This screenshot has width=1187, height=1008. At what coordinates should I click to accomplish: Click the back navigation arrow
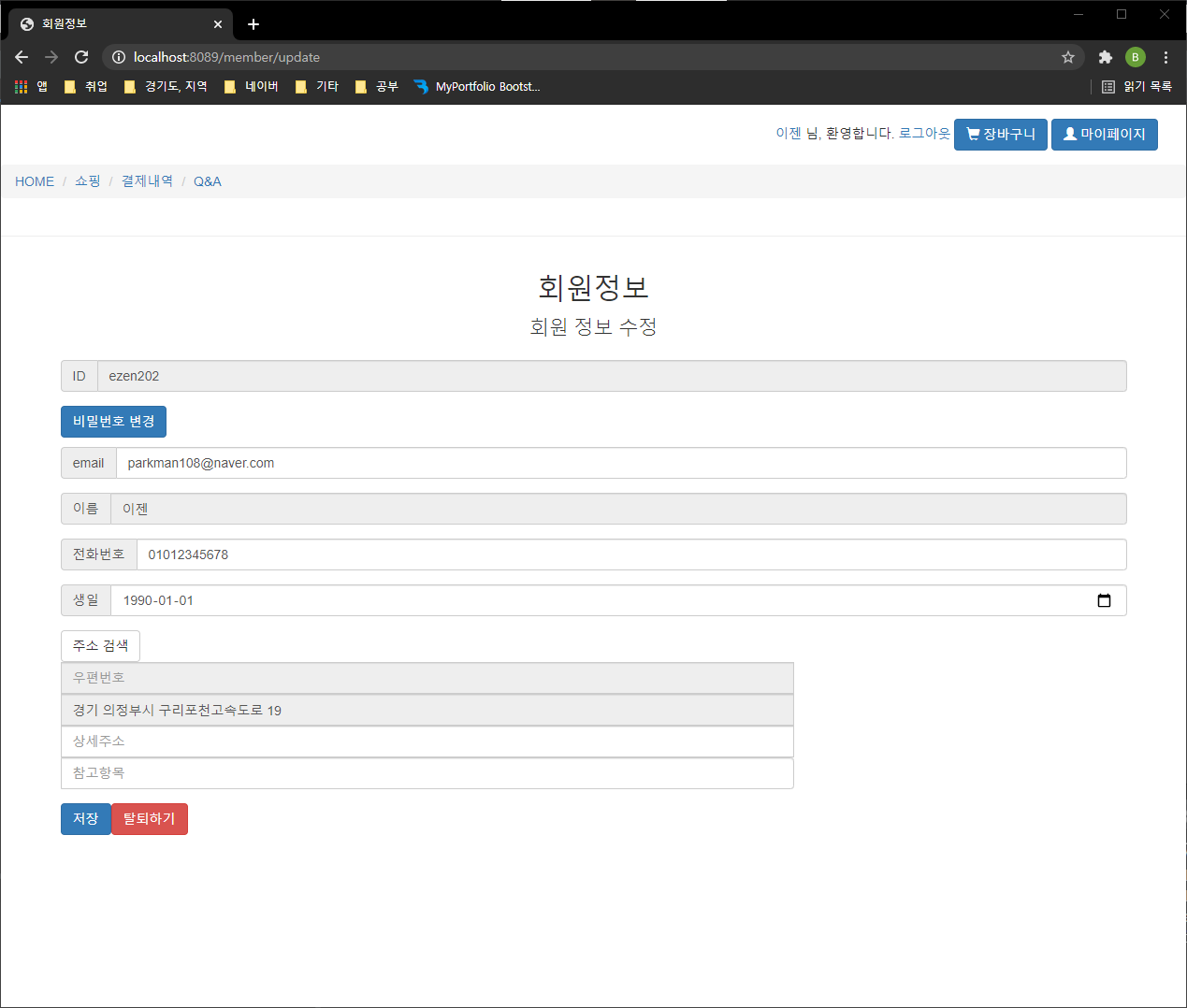(x=21, y=57)
